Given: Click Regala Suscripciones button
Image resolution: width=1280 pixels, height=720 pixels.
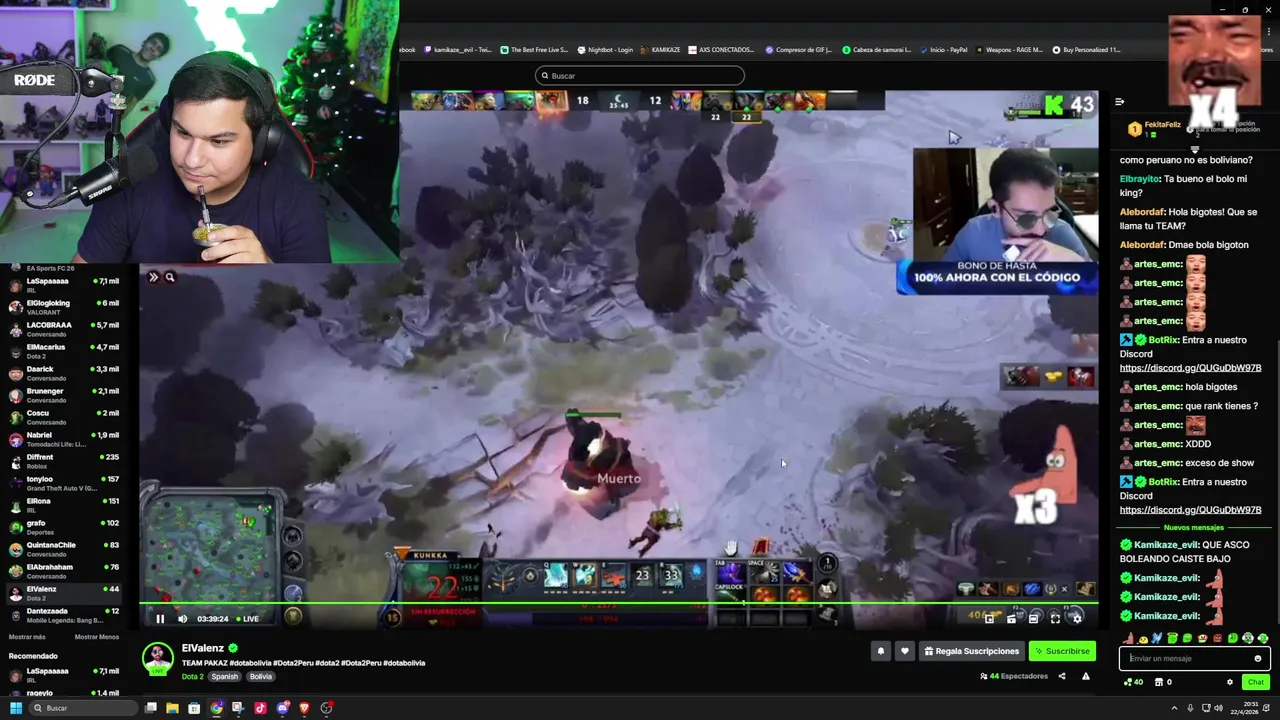Looking at the screenshot, I should [971, 651].
